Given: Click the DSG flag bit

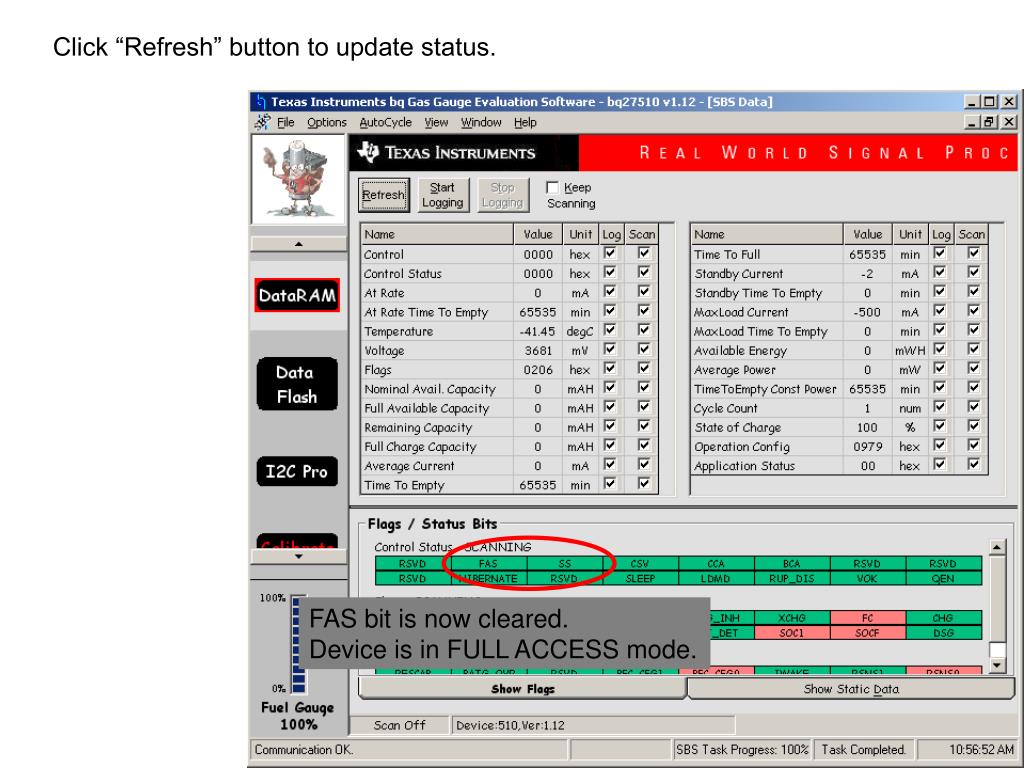Looking at the screenshot, I should coord(944,633).
